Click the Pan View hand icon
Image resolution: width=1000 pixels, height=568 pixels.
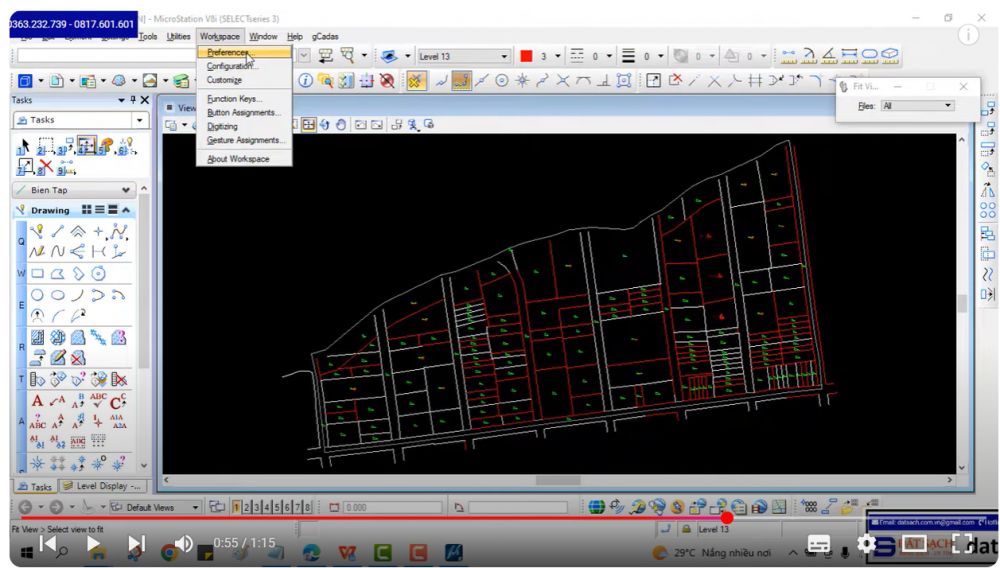click(x=340, y=125)
